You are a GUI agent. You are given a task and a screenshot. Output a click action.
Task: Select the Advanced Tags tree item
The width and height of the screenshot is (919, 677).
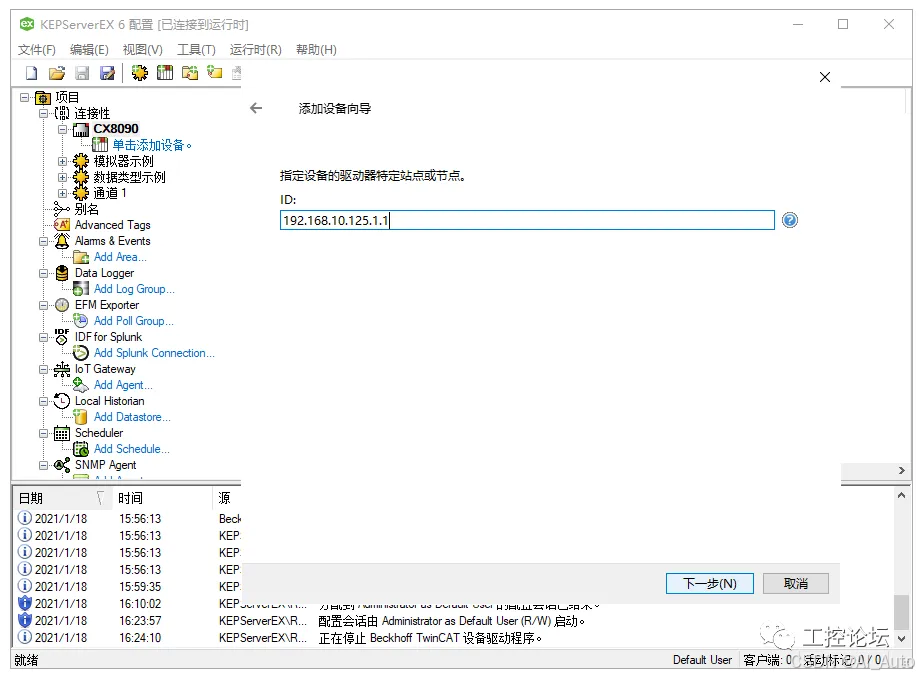click(x=113, y=225)
